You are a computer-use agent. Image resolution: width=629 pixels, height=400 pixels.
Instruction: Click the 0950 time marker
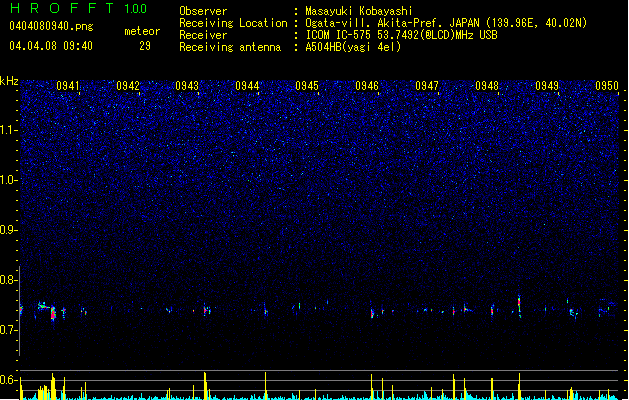[x=607, y=86]
